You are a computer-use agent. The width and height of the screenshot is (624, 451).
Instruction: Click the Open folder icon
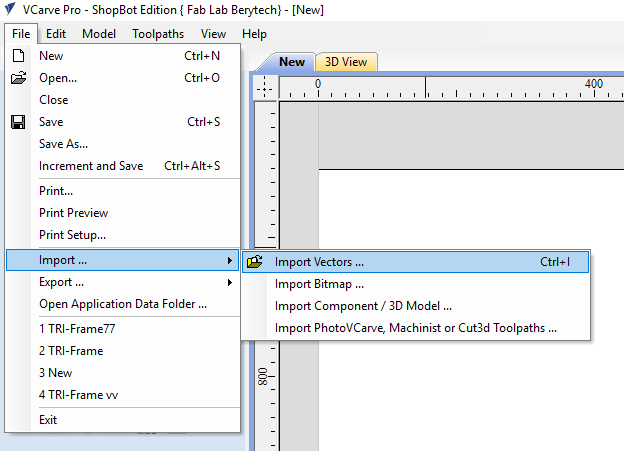point(18,78)
